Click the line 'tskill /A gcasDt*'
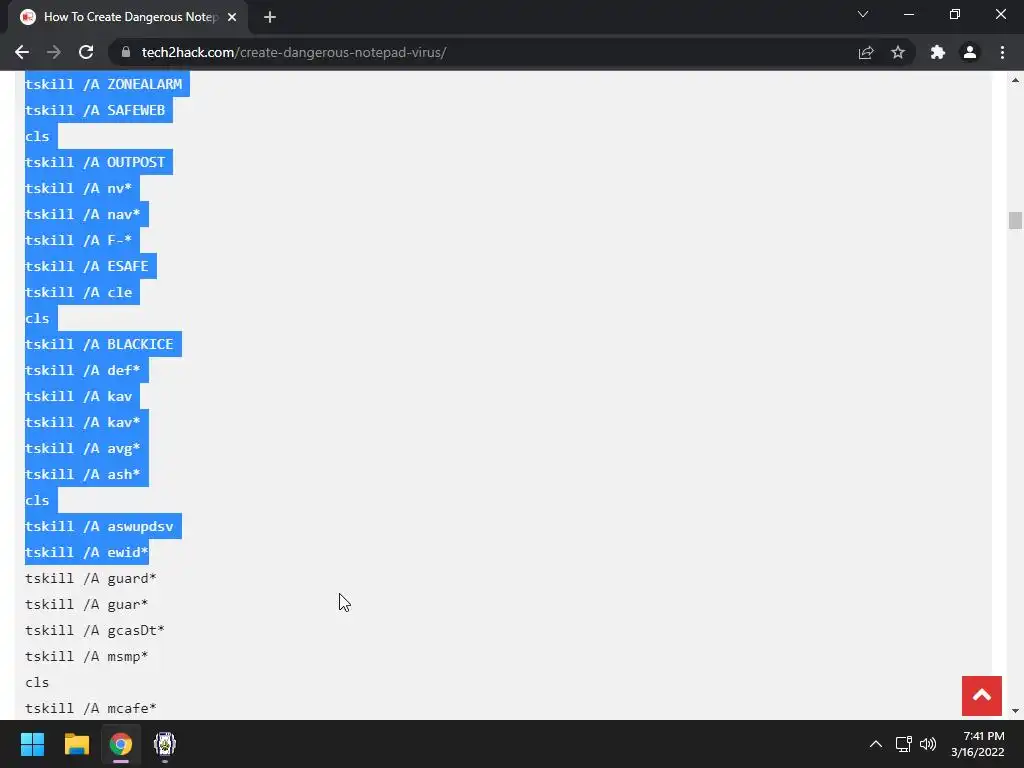 point(95,630)
